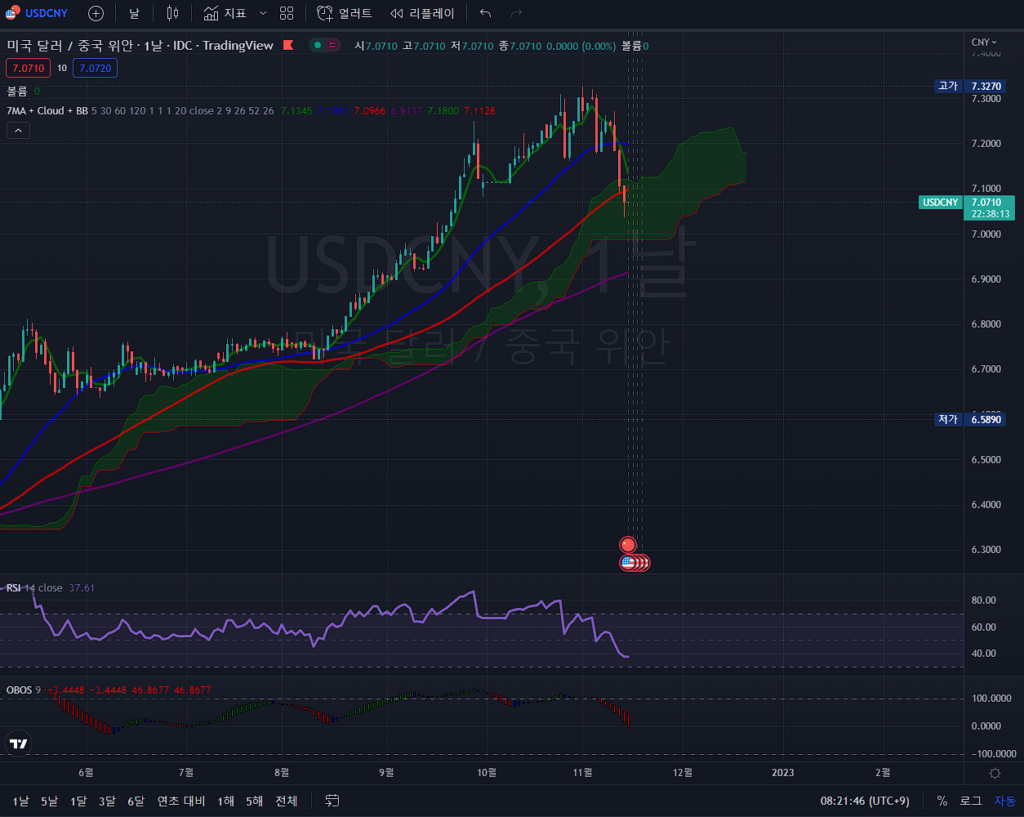Open the 날 timeframe interval dropdown
The image size is (1024, 817).
click(134, 13)
